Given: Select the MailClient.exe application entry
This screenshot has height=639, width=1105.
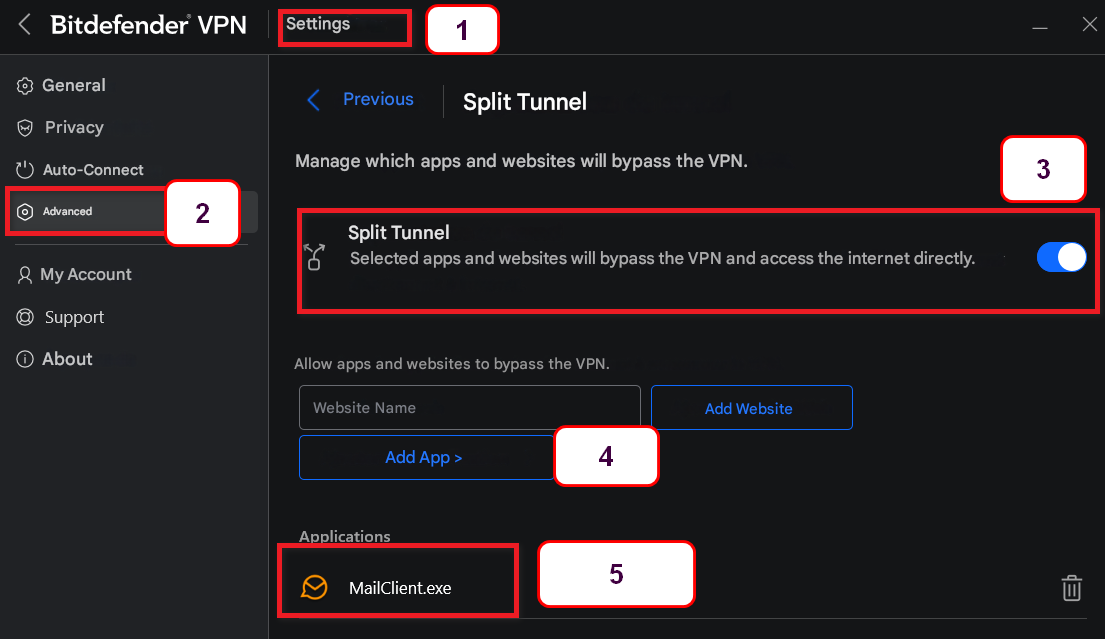Looking at the screenshot, I should click(400, 588).
